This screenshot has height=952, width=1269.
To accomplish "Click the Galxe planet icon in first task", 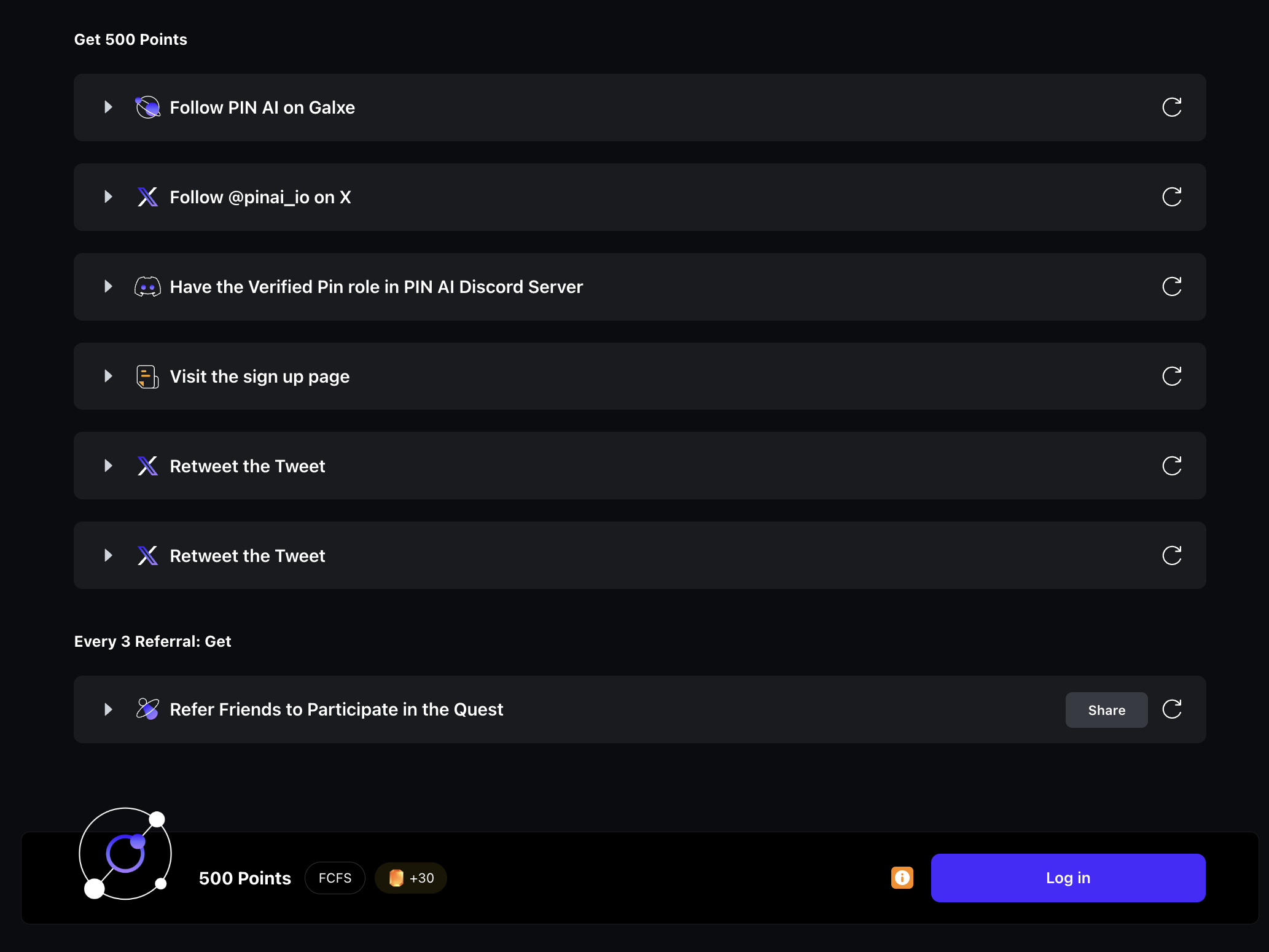I will pos(147,107).
